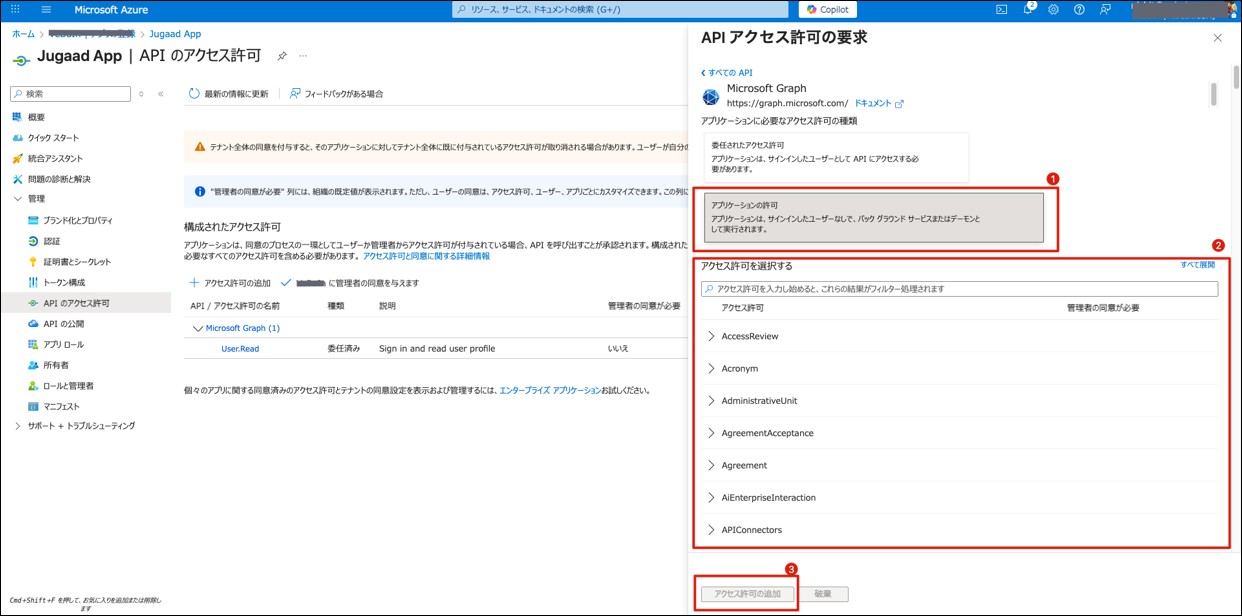Click すべて展開 link
This screenshot has height=616, width=1242.
1197,265
